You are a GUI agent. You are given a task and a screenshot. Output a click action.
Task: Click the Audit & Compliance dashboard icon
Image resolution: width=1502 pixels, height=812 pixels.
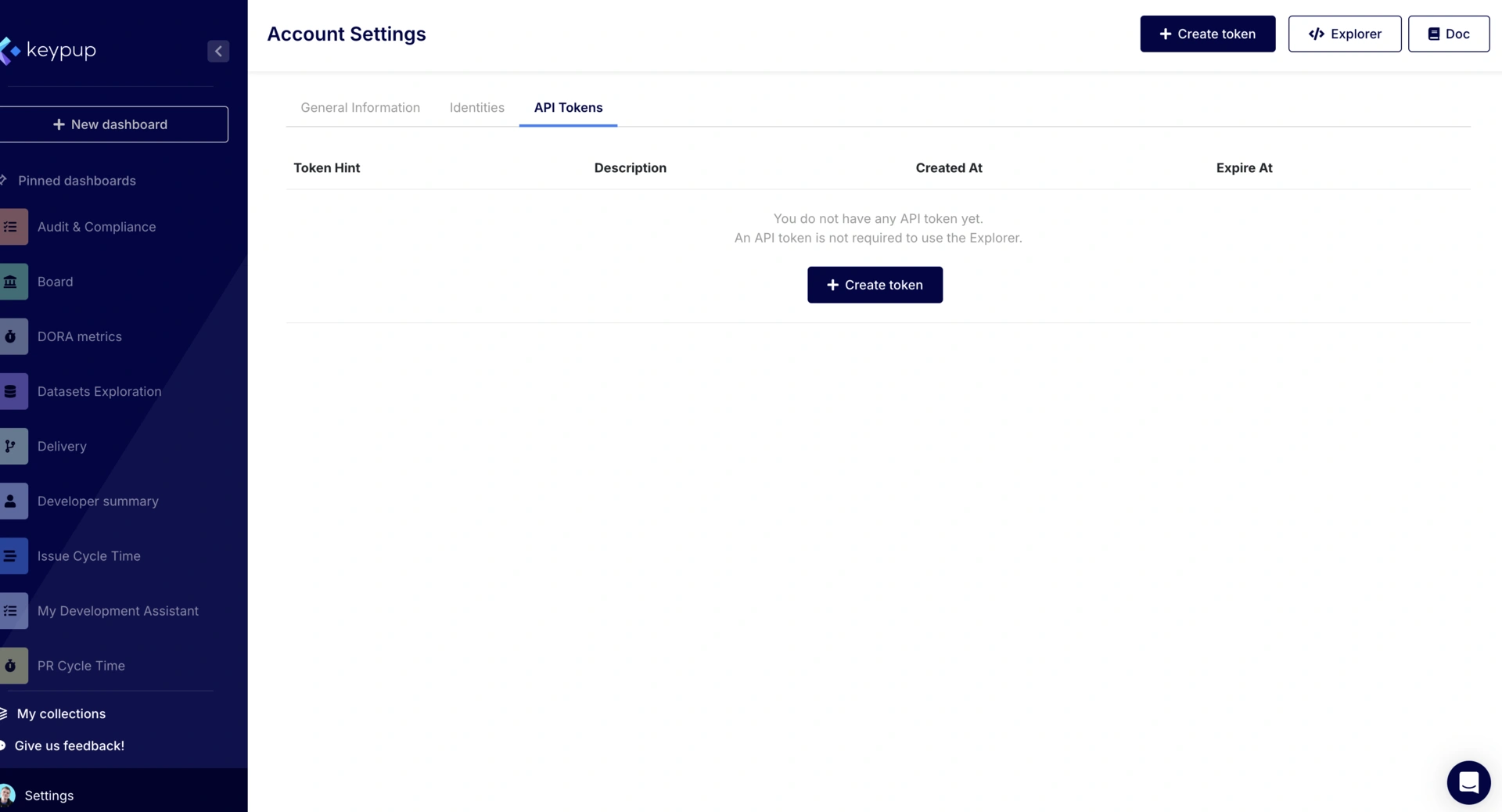point(12,227)
